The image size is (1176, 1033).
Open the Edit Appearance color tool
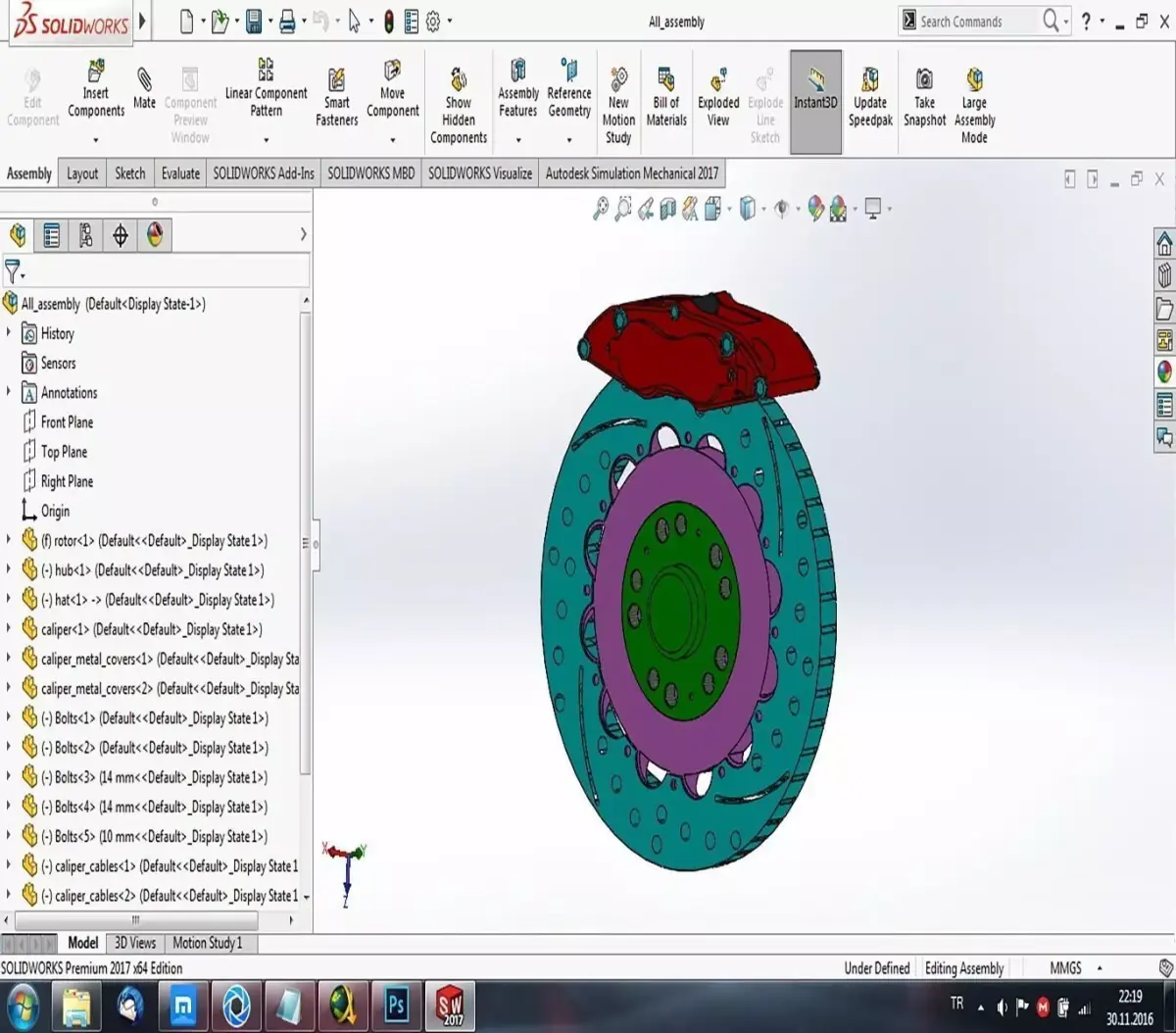coord(818,208)
